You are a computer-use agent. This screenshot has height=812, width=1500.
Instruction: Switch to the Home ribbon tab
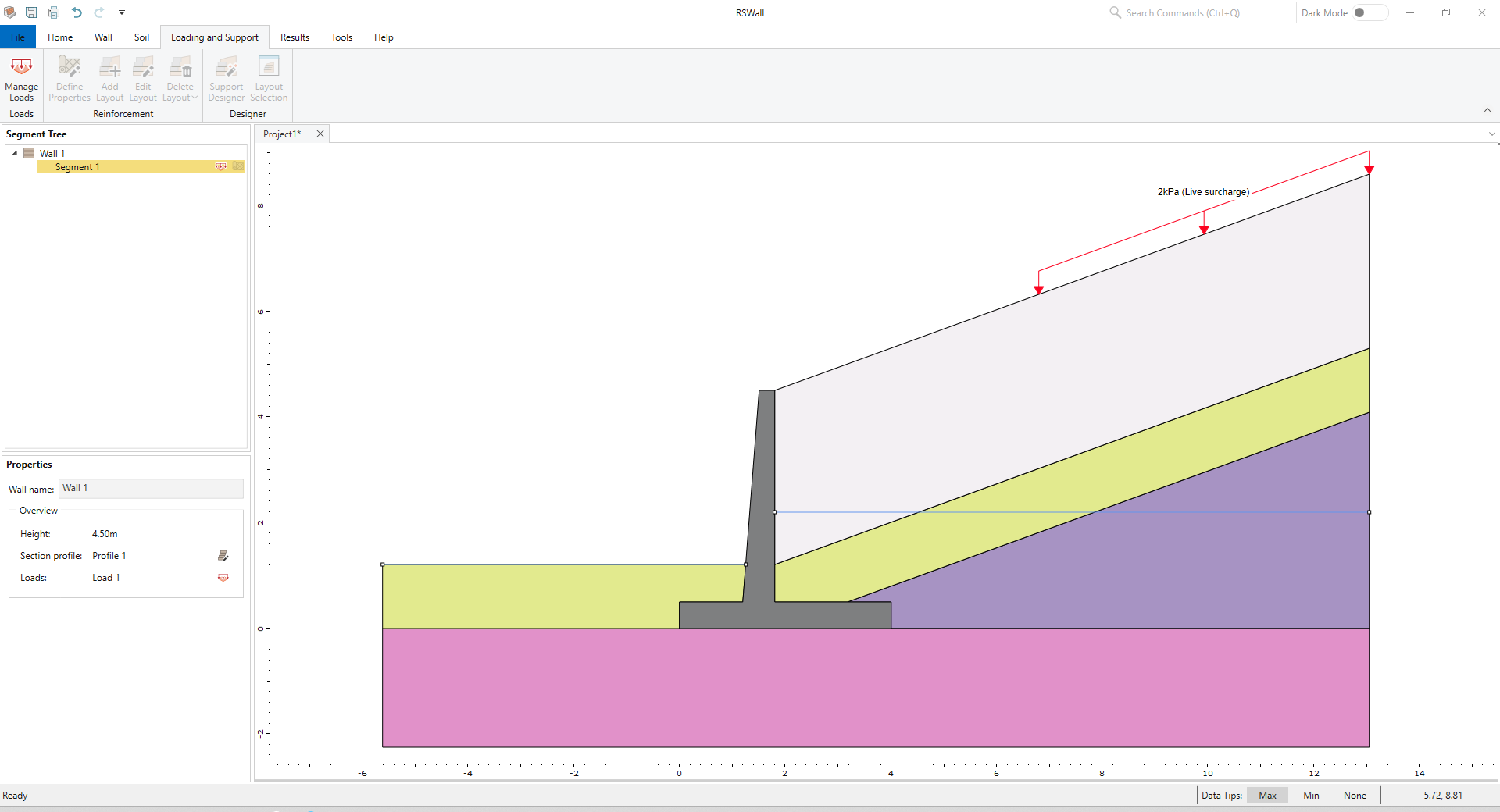pyautogui.click(x=60, y=37)
